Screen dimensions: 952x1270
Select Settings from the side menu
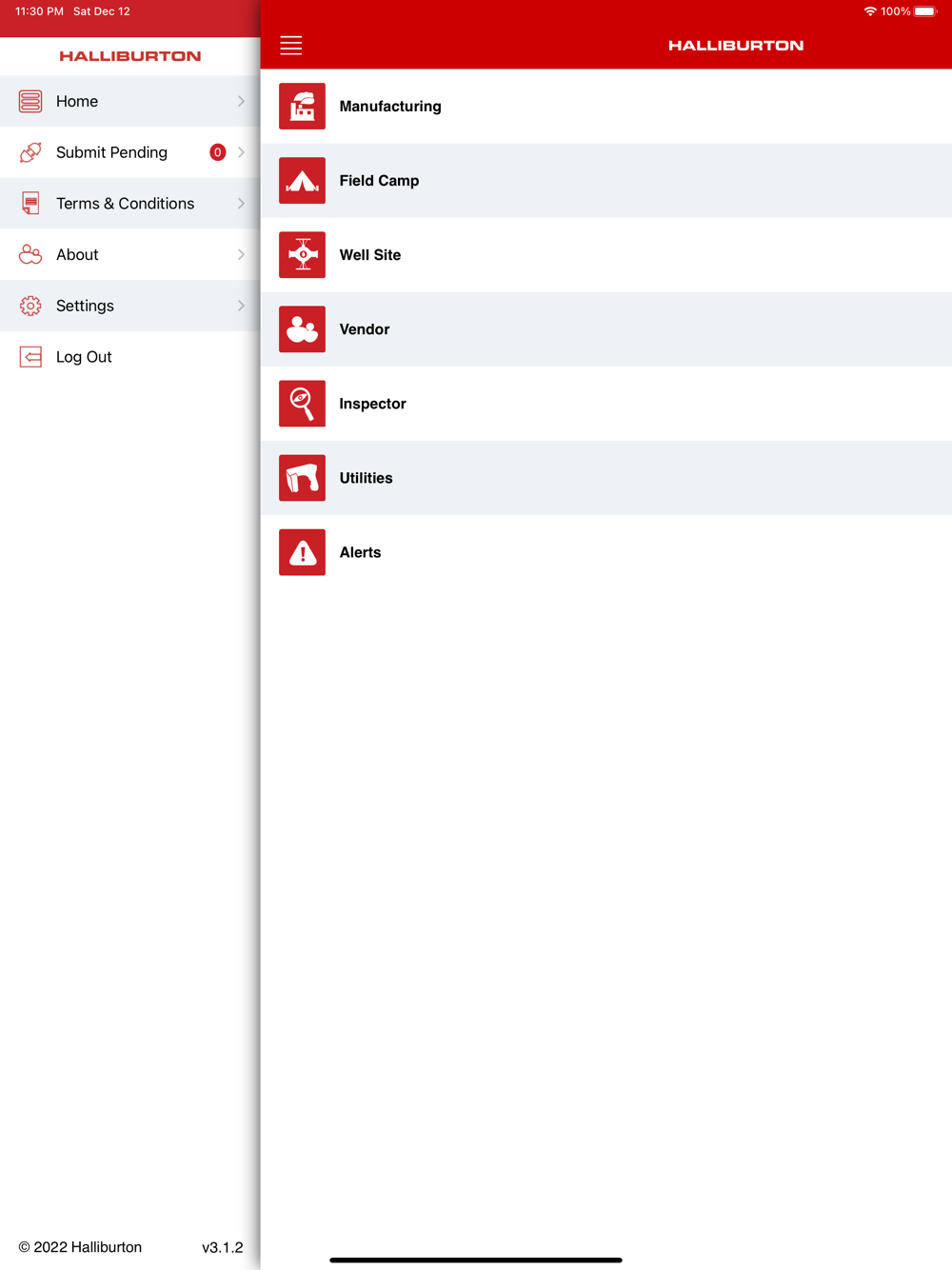[130, 306]
